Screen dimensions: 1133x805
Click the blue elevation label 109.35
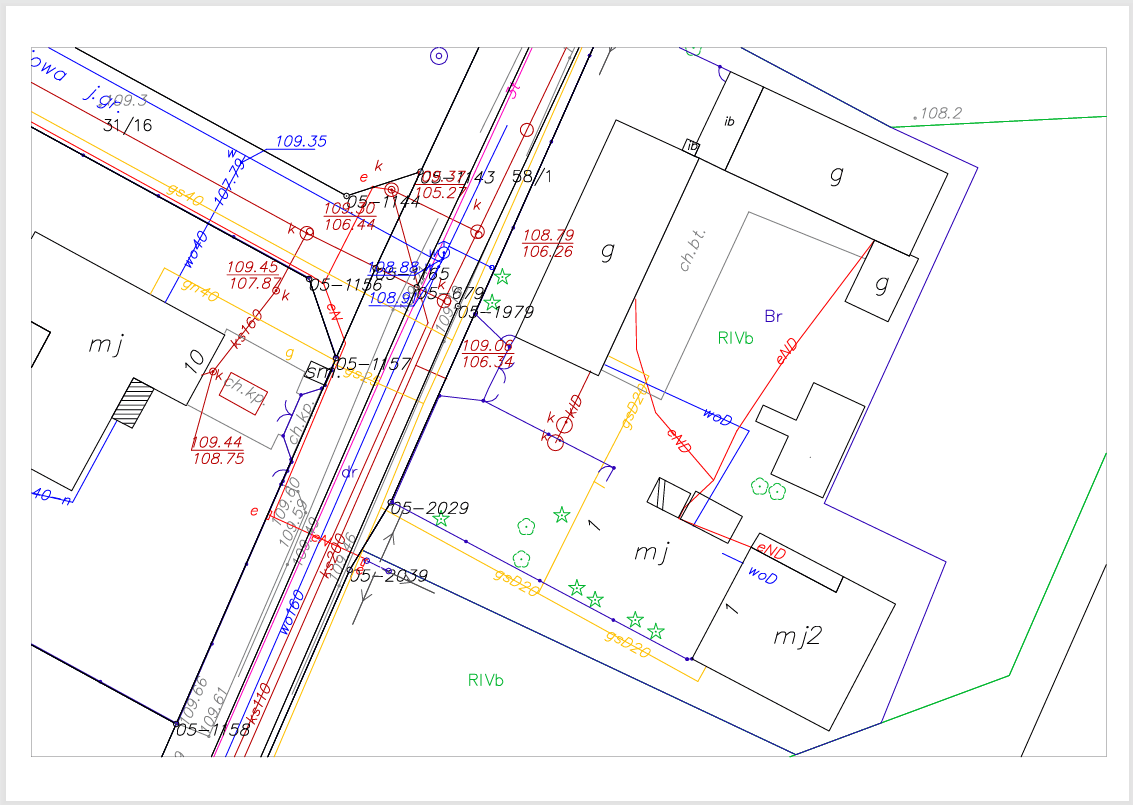(x=301, y=142)
